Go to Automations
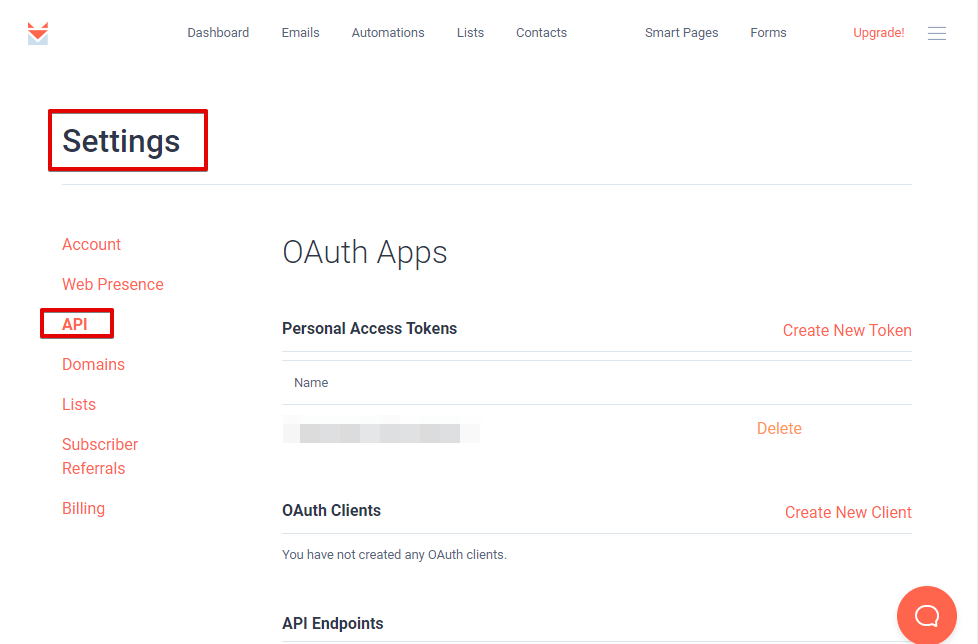Viewport: 978px width, 644px height. pyautogui.click(x=388, y=32)
